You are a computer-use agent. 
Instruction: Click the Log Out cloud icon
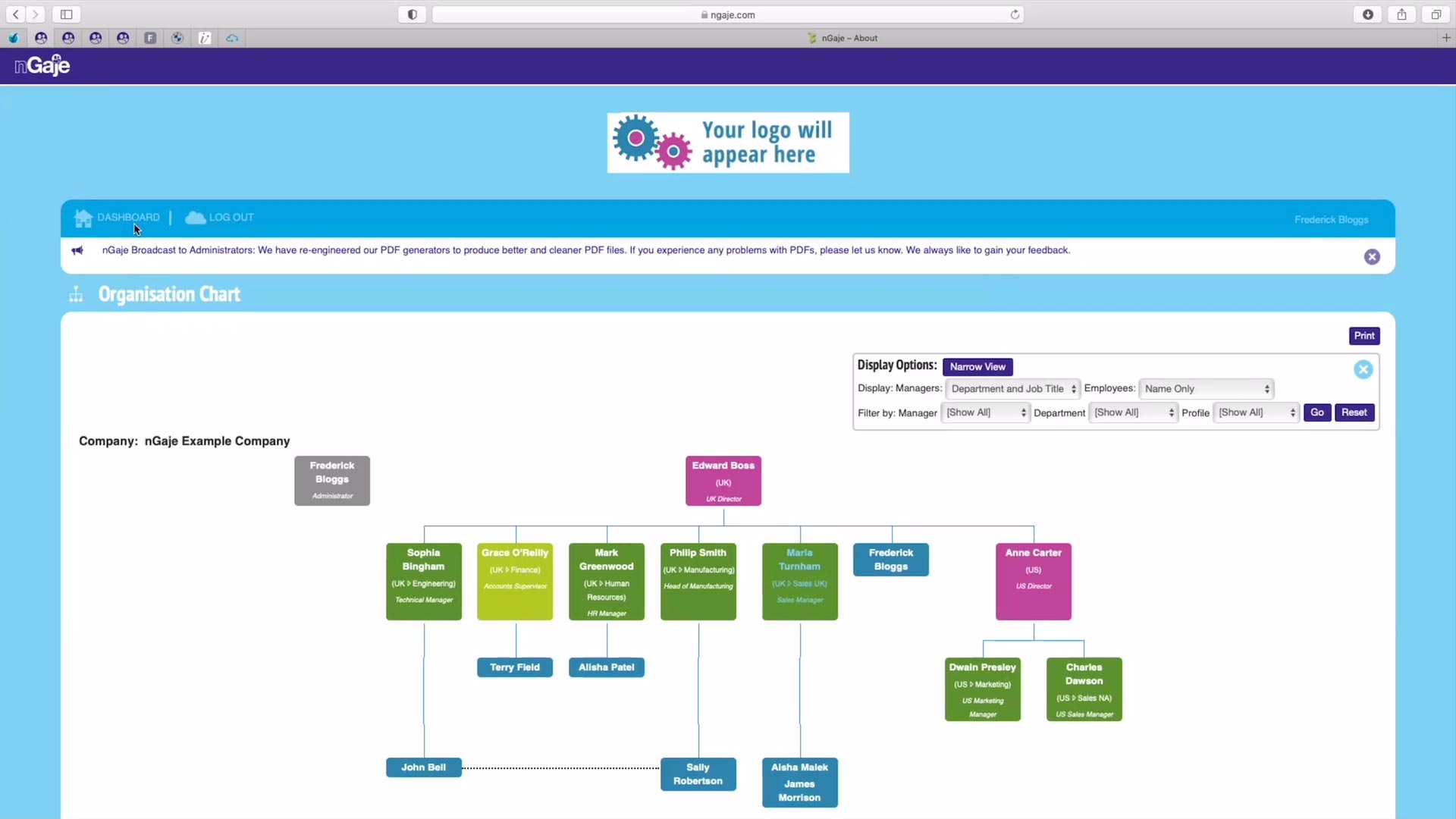195,218
